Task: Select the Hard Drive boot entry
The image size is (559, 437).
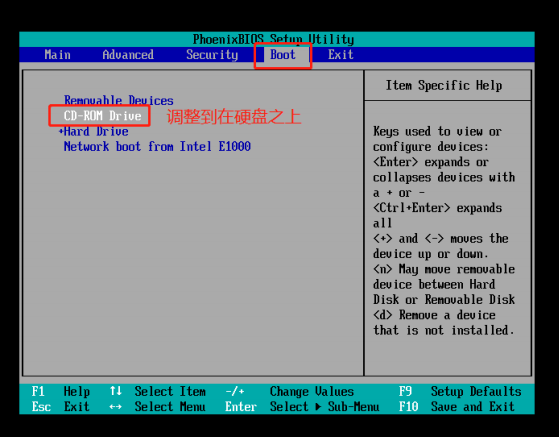Action: pyautogui.click(x=96, y=131)
